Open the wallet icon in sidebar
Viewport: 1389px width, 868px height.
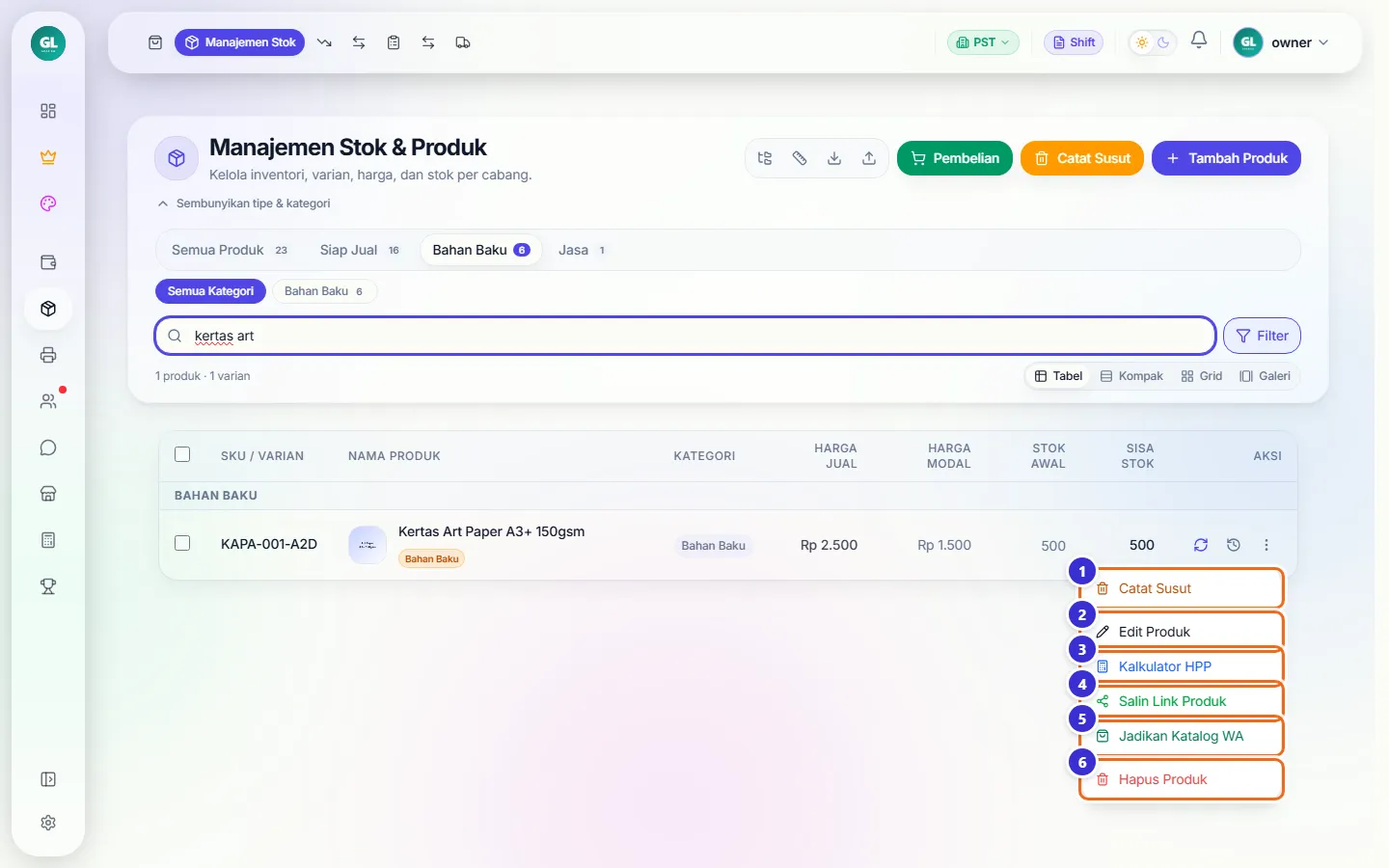(x=48, y=262)
